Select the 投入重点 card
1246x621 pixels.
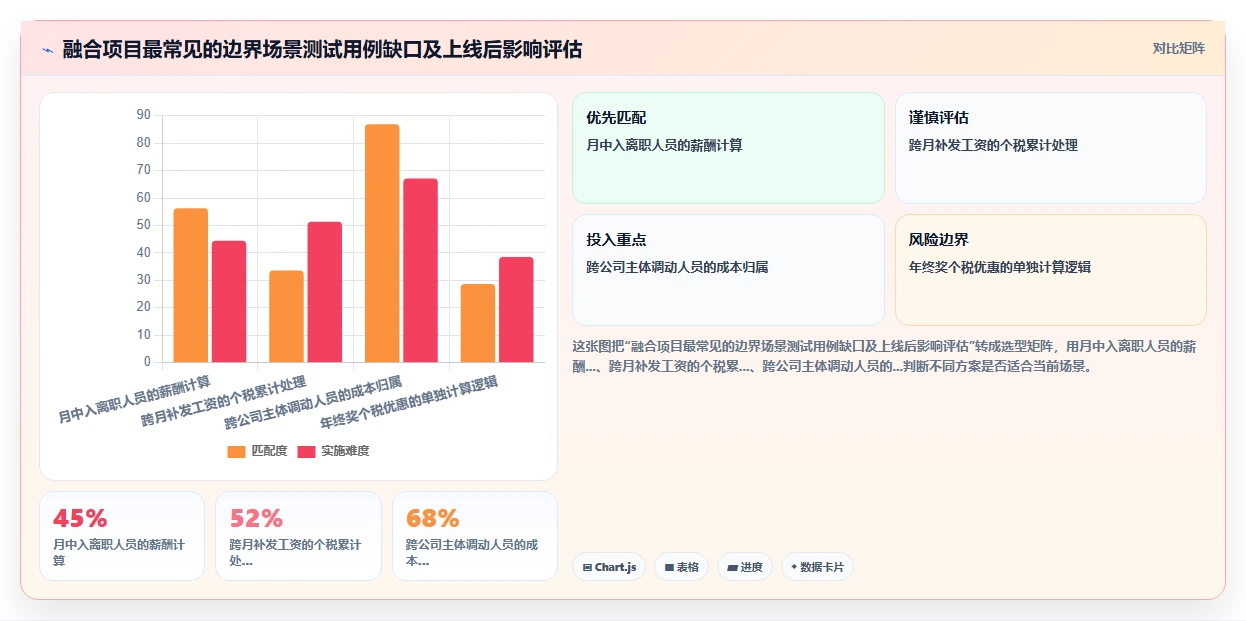tap(728, 270)
